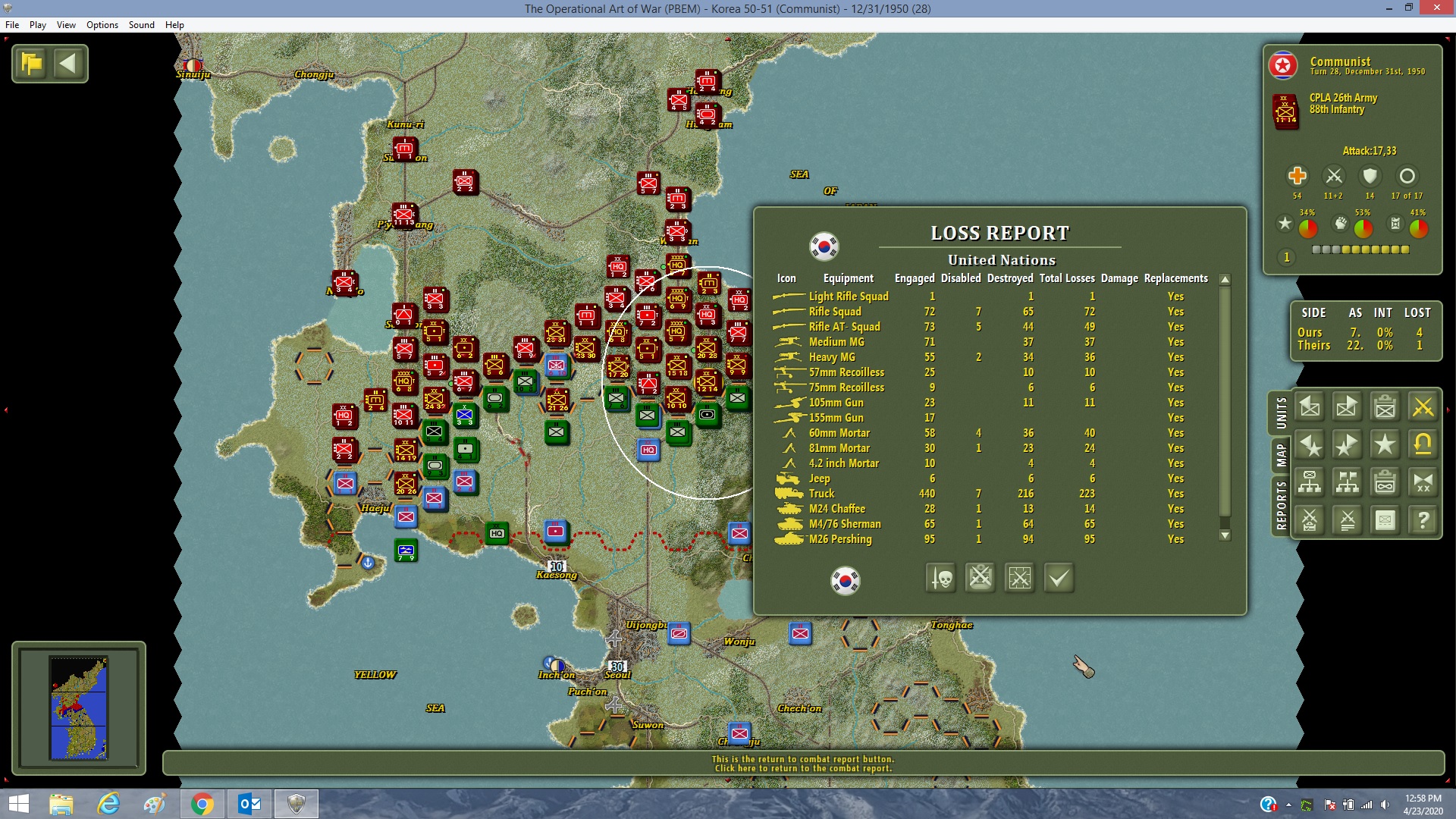Click the skull and dagger loss button
This screenshot has height=819, width=1456.
[x=941, y=578]
